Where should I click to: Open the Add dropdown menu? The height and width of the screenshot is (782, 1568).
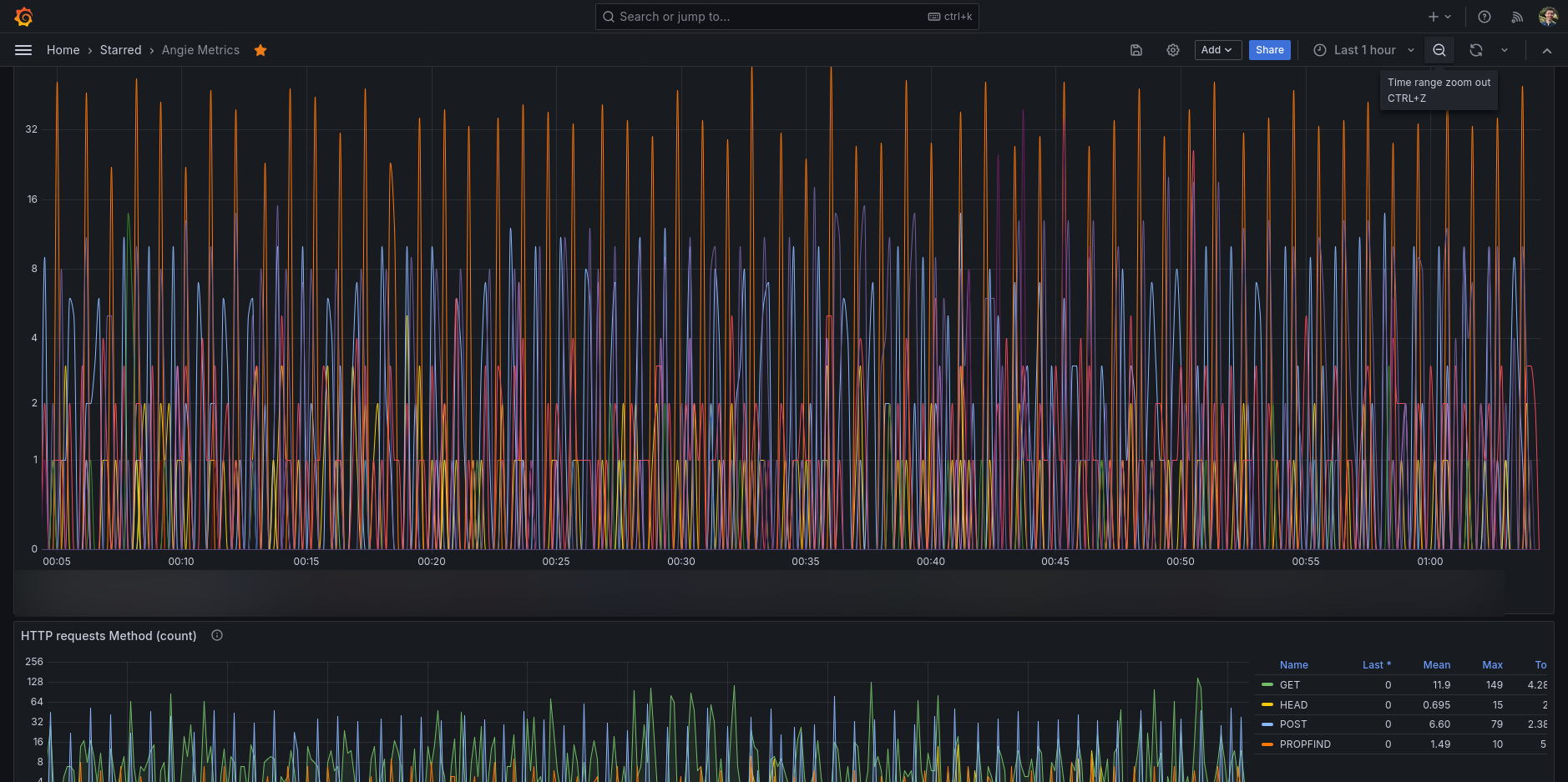[x=1217, y=50]
